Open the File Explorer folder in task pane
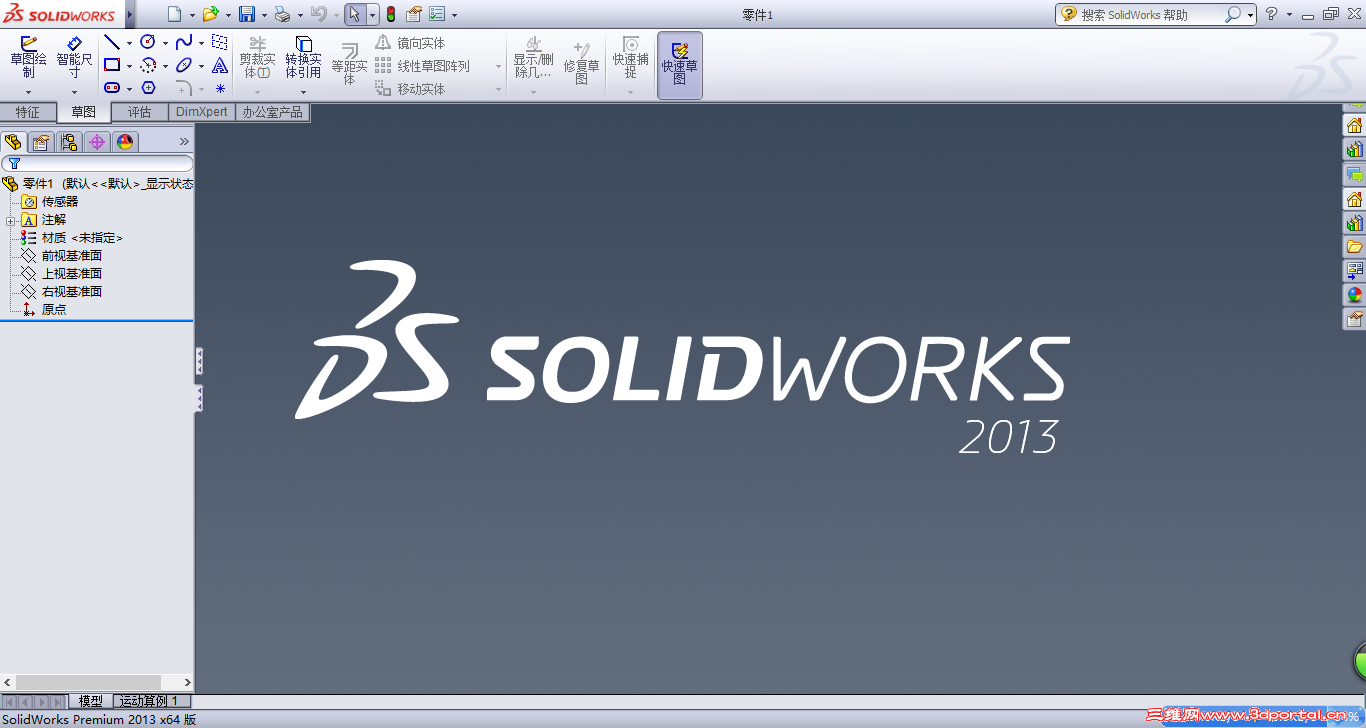1366x728 pixels. pos(1354,247)
